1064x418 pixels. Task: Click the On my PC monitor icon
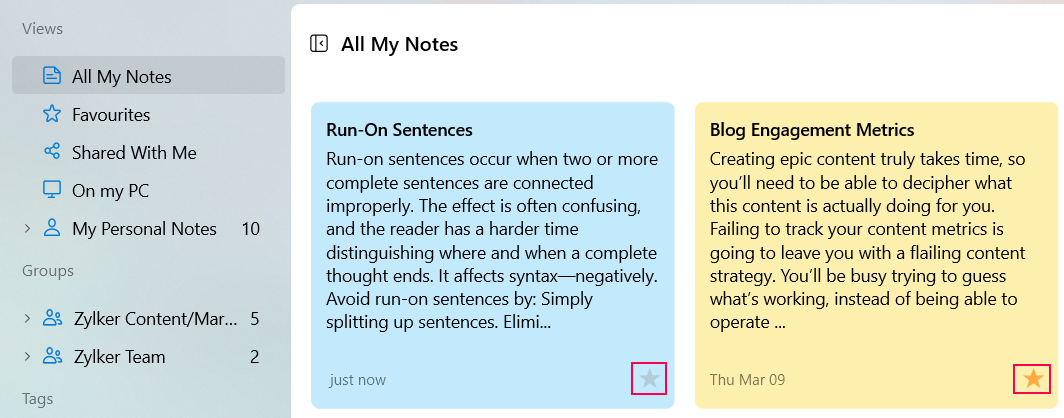52,191
